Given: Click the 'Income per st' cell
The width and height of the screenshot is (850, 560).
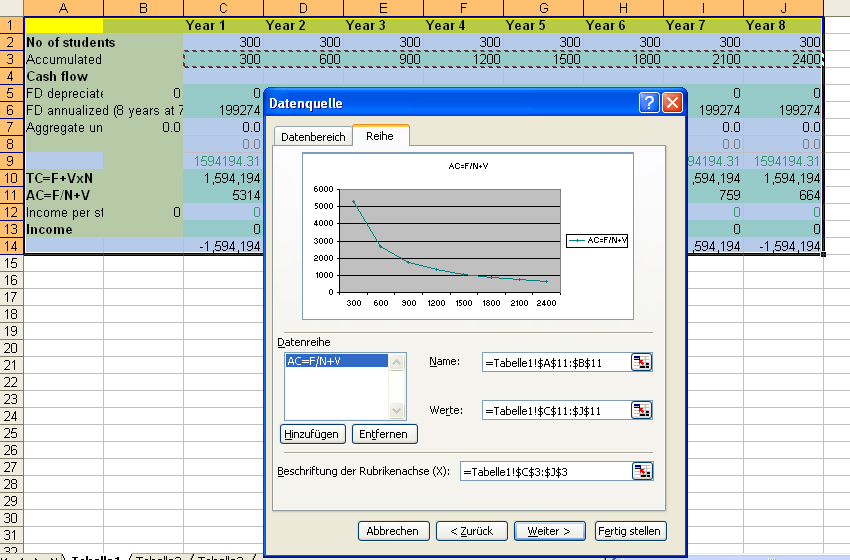Looking at the screenshot, I should (63, 213).
